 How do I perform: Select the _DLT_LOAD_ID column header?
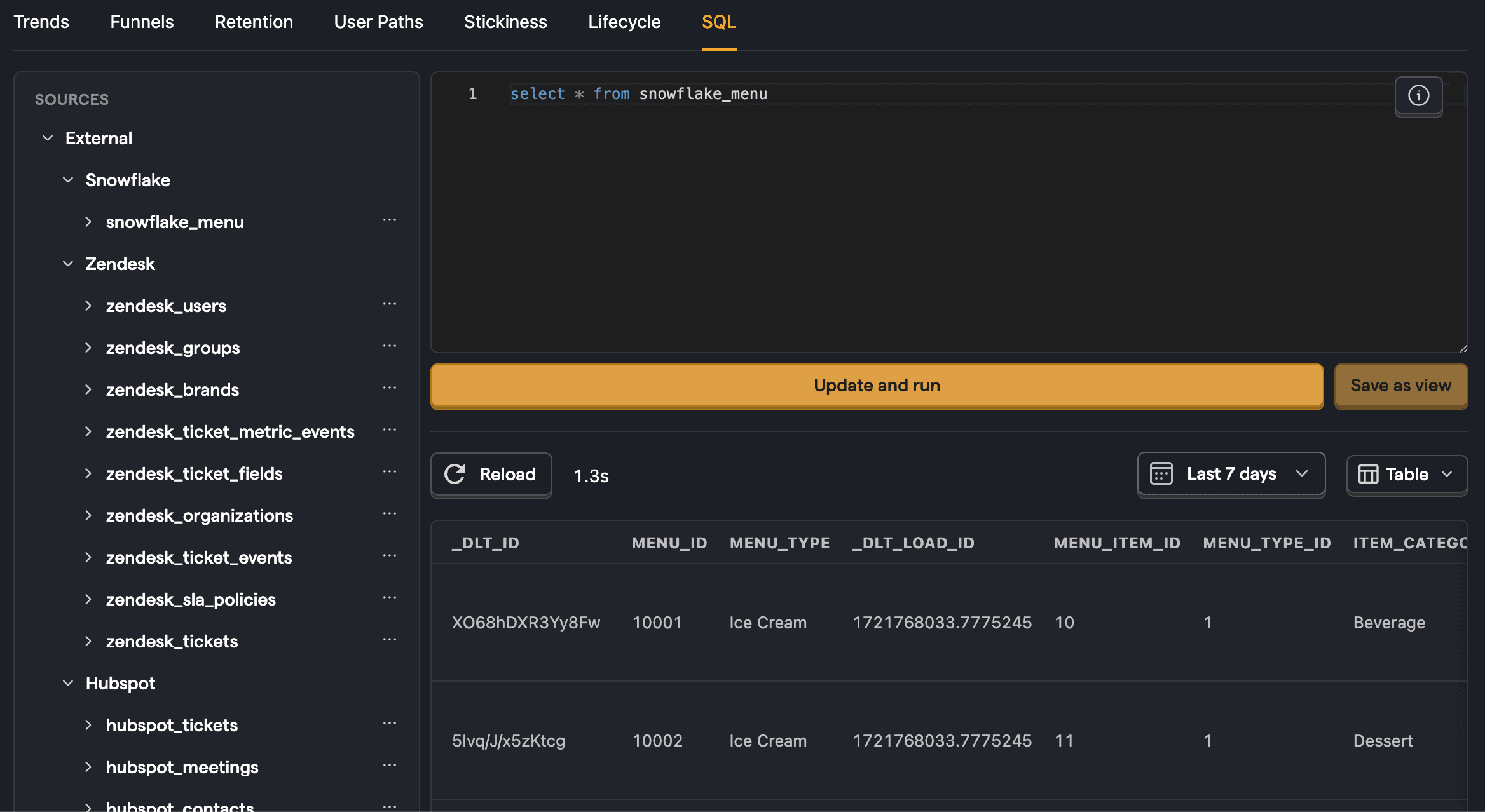point(914,543)
